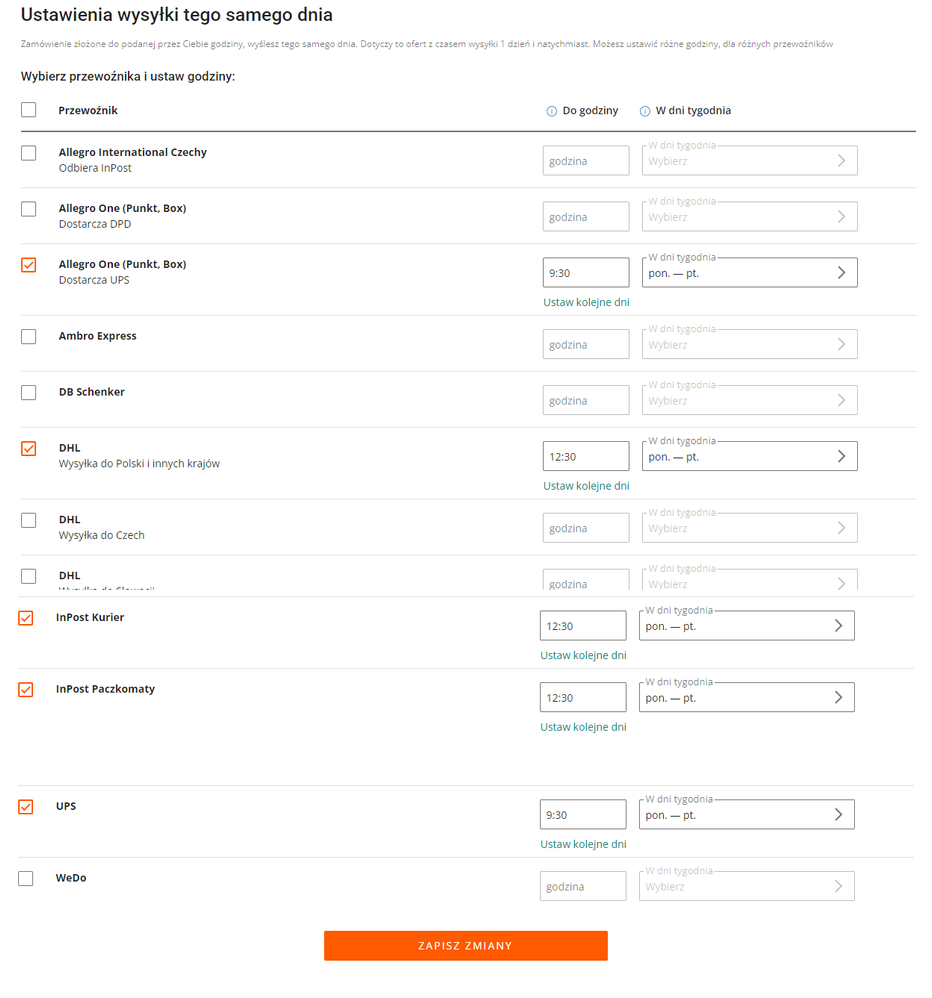Expand weekdays selector for InPost Paczkomaty
This screenshot has height=998, width=932.
[x=746, y=697]
